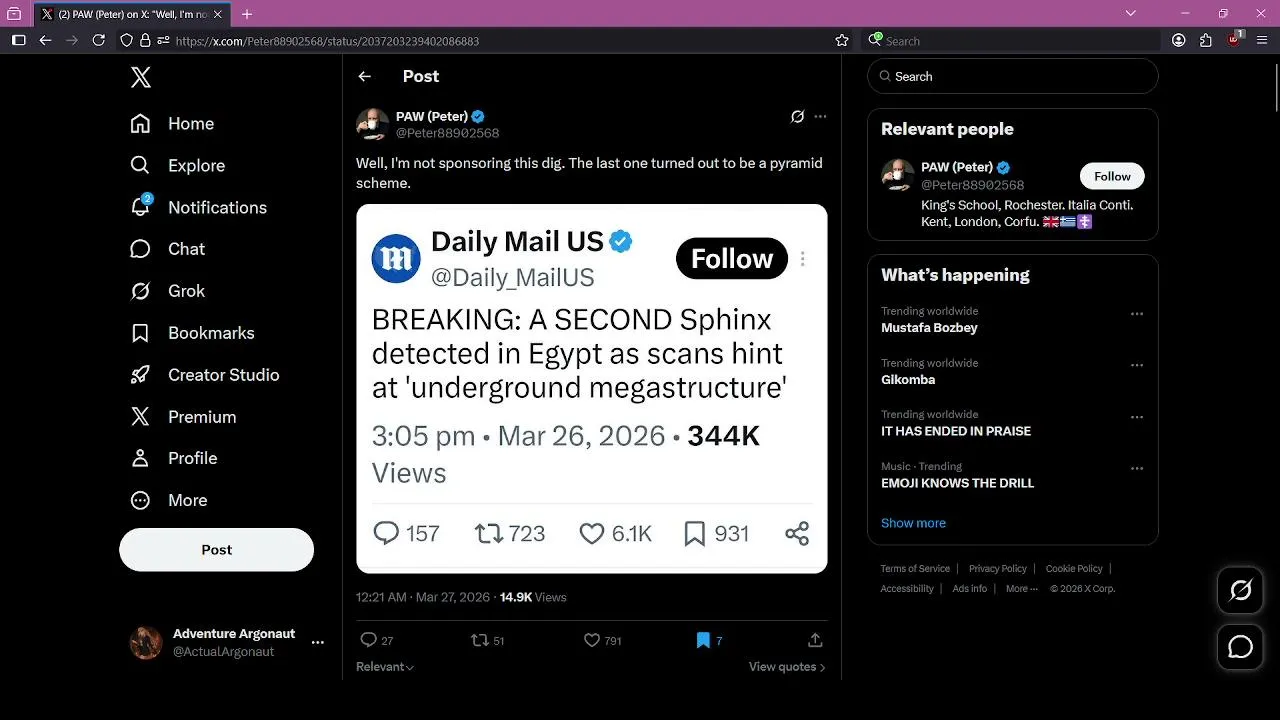Follow PAW (Peter) in Relevant people
The height and width of the screenshot is (720, 1280).
point(1112,176)
